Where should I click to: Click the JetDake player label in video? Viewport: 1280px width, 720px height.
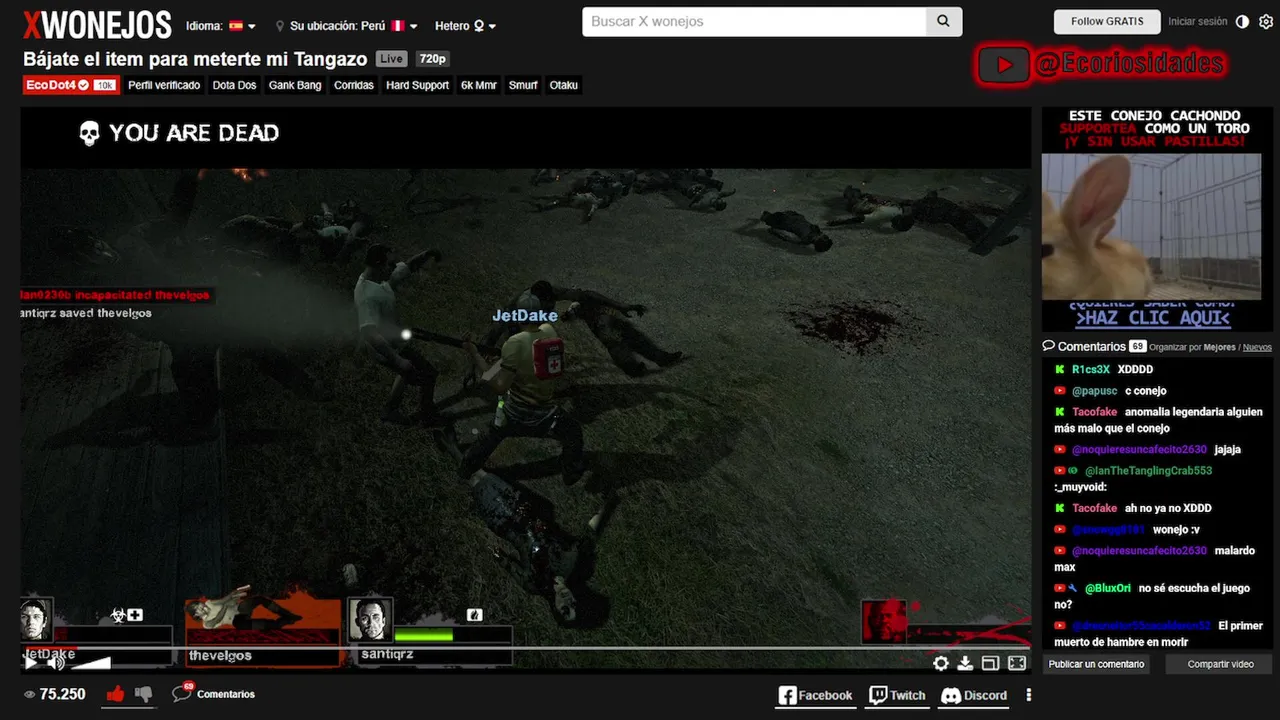pos(525,315)
